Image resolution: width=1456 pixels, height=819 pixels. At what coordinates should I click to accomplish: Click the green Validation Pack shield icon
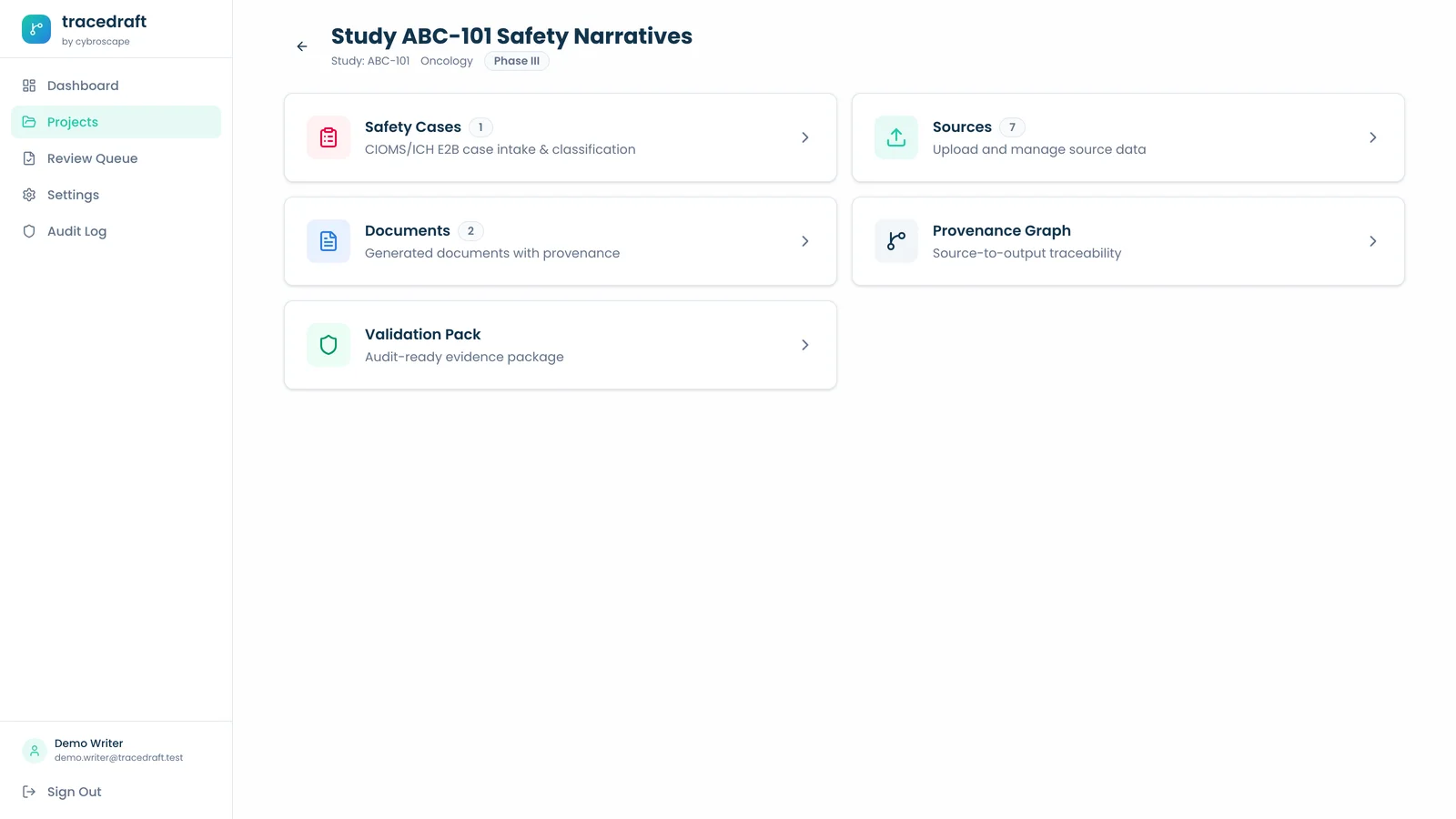click(329, 345)
